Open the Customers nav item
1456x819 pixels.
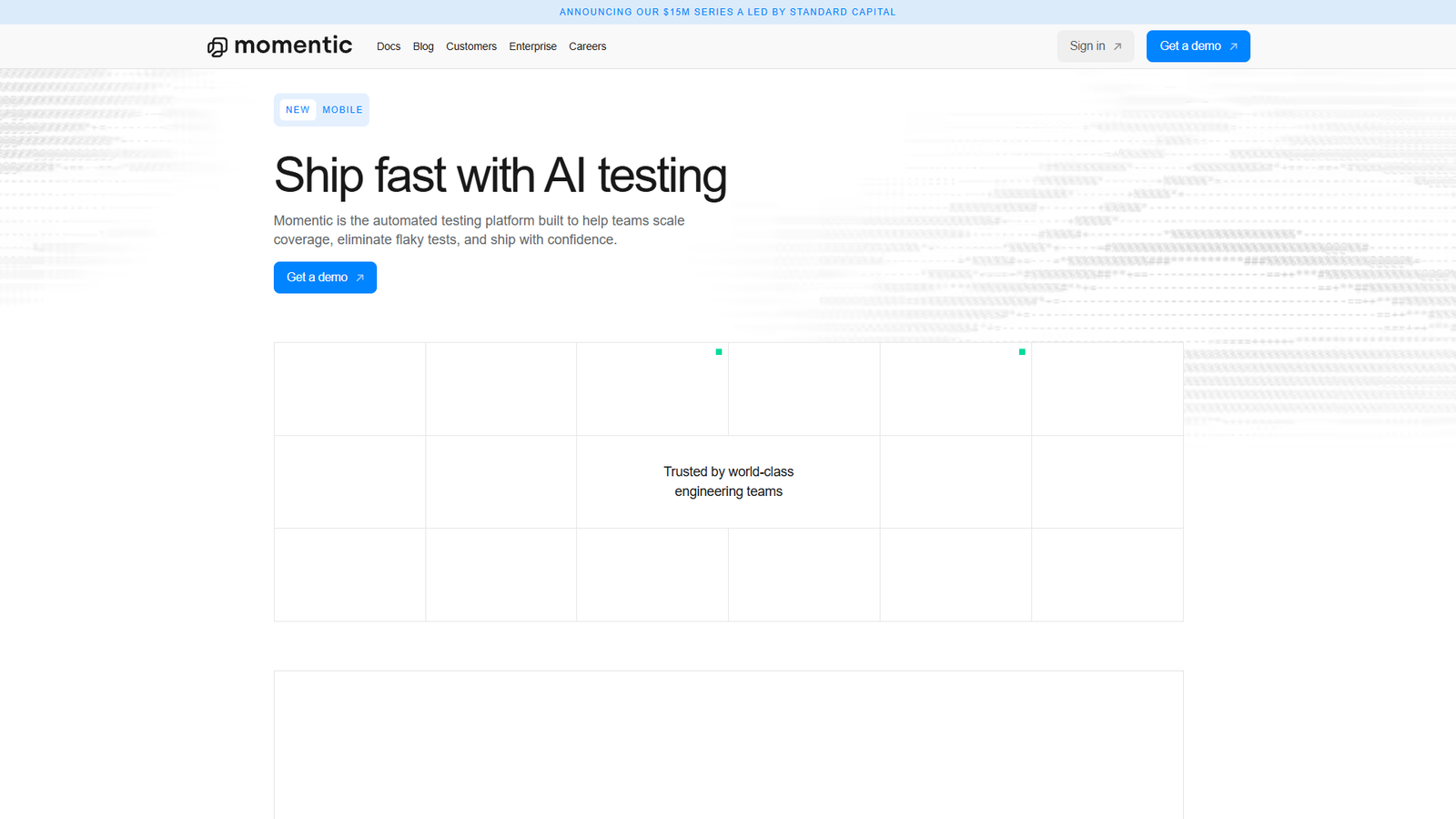[x=471, y=46]
